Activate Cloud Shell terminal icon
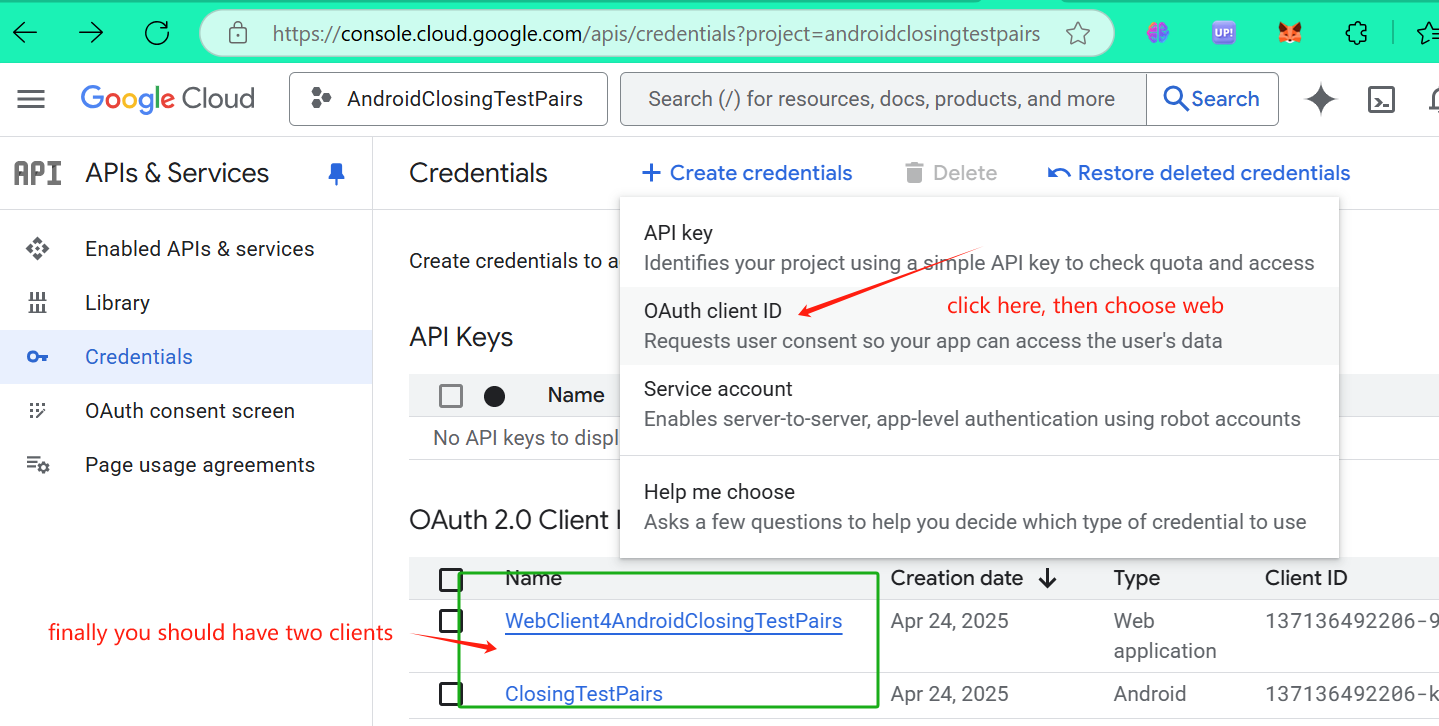The height and width of the screenshot is (726, 1439). point(1382,99)
